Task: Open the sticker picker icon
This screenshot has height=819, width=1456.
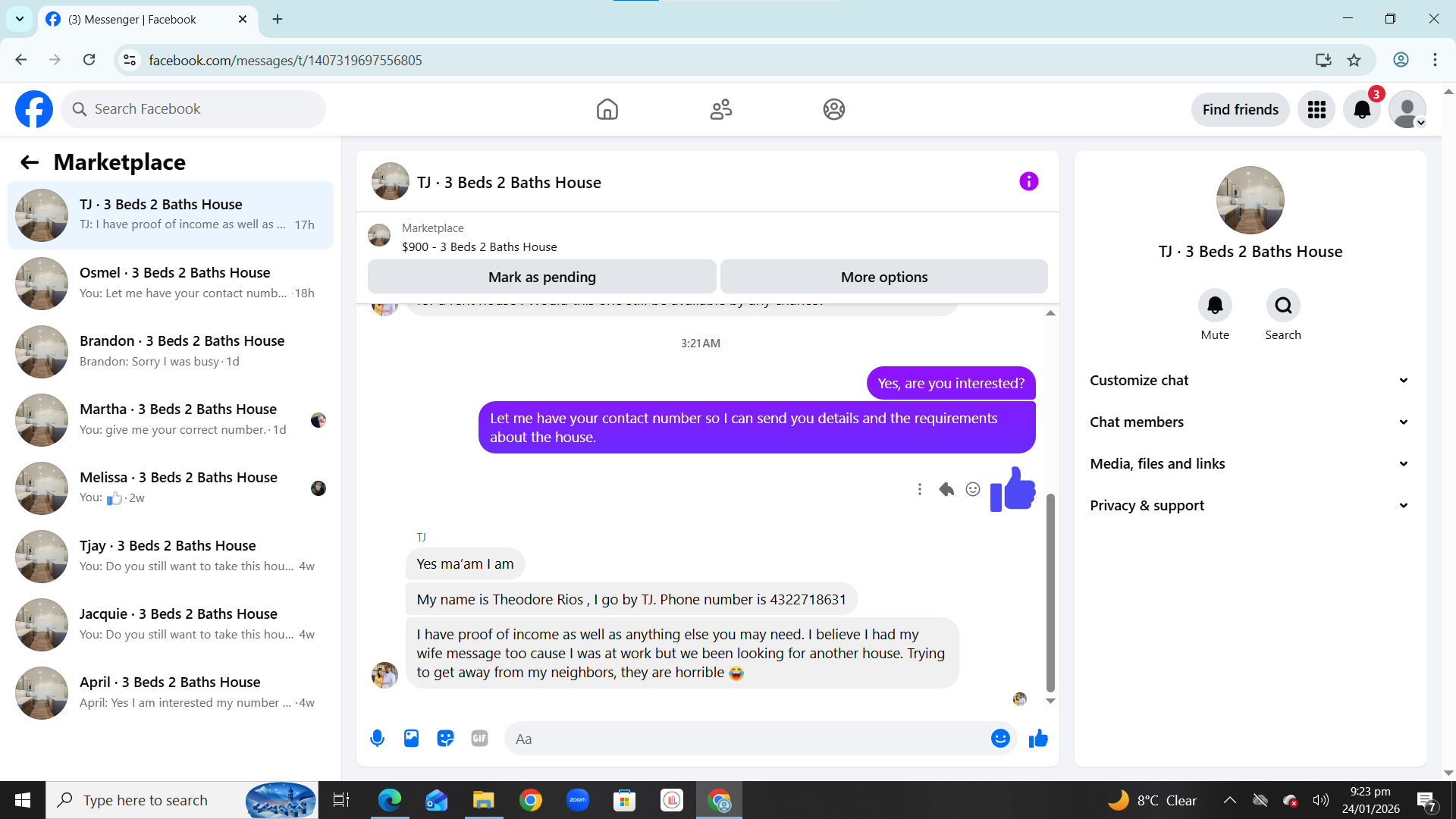Action: tap(445, 738)
